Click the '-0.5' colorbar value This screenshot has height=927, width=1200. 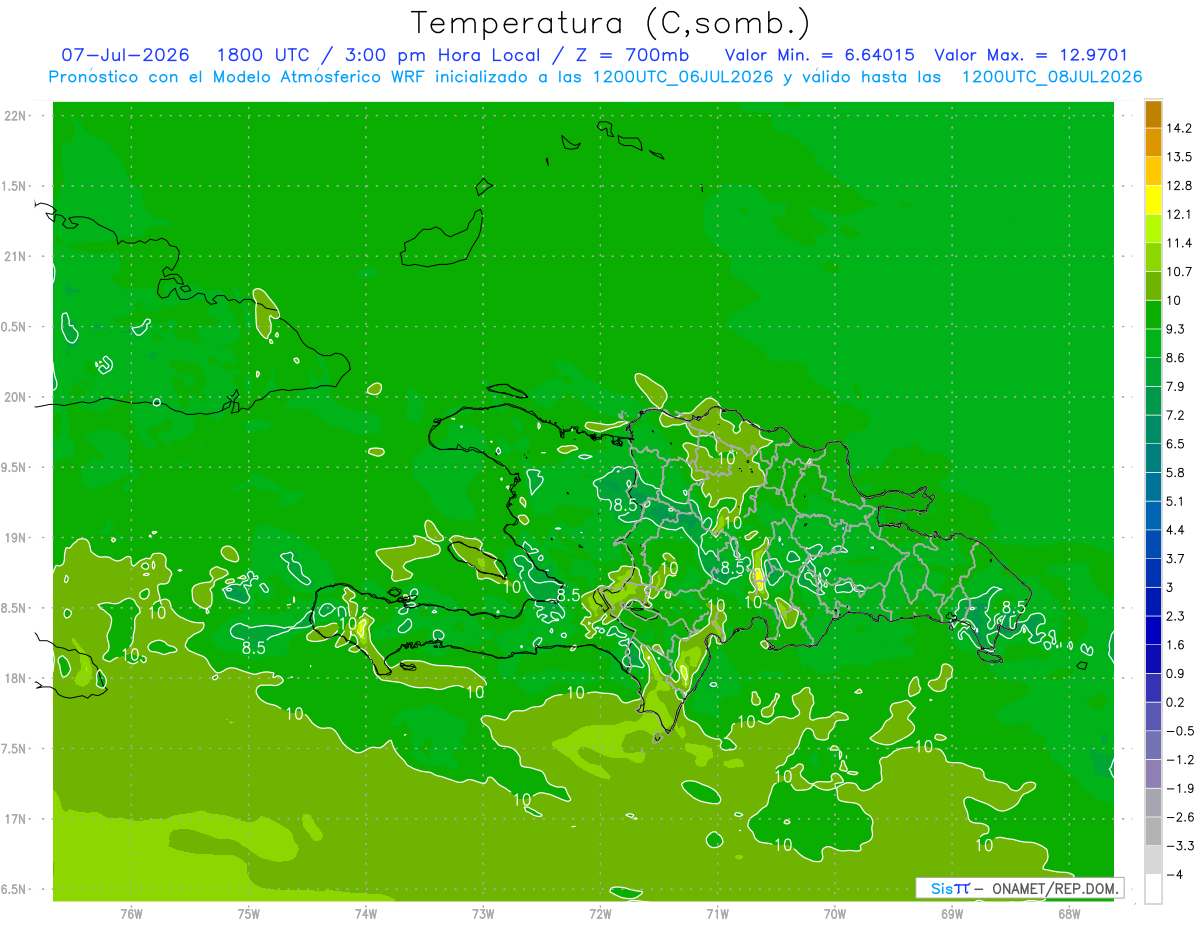pyautogui.click(x=1179, y=731)
